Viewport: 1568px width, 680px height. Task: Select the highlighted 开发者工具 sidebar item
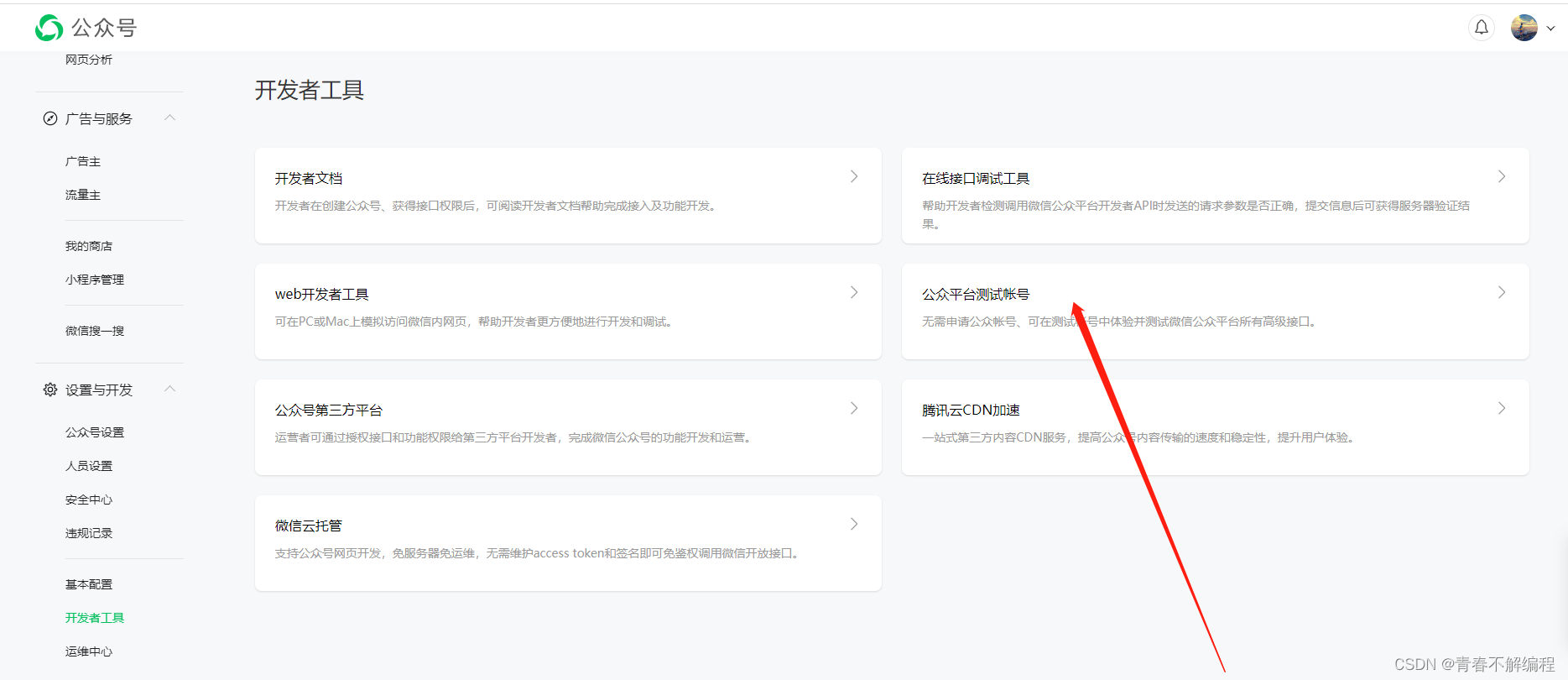(x=95, y=618)
